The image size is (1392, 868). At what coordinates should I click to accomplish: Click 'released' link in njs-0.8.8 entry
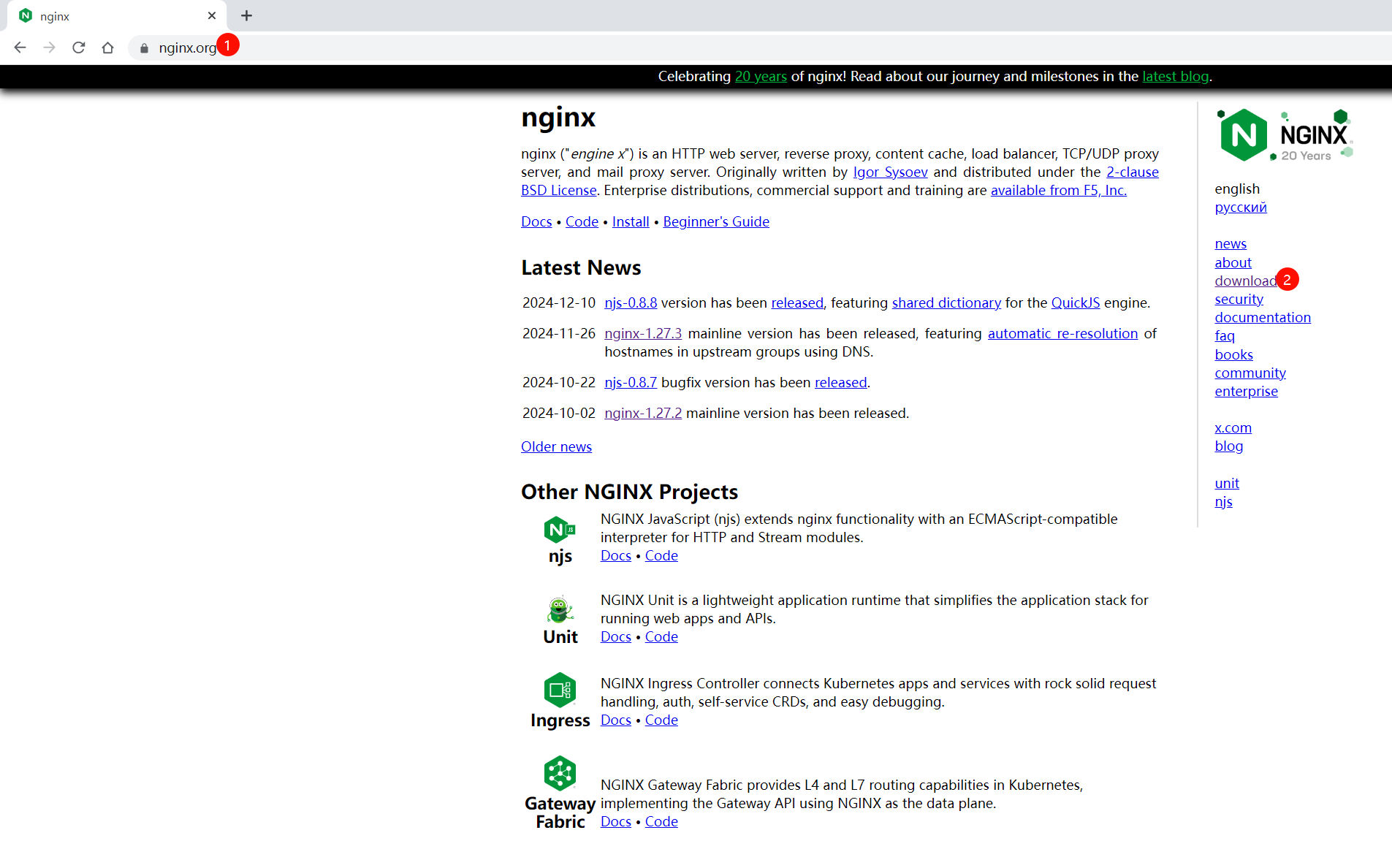[x=797, y=302]
